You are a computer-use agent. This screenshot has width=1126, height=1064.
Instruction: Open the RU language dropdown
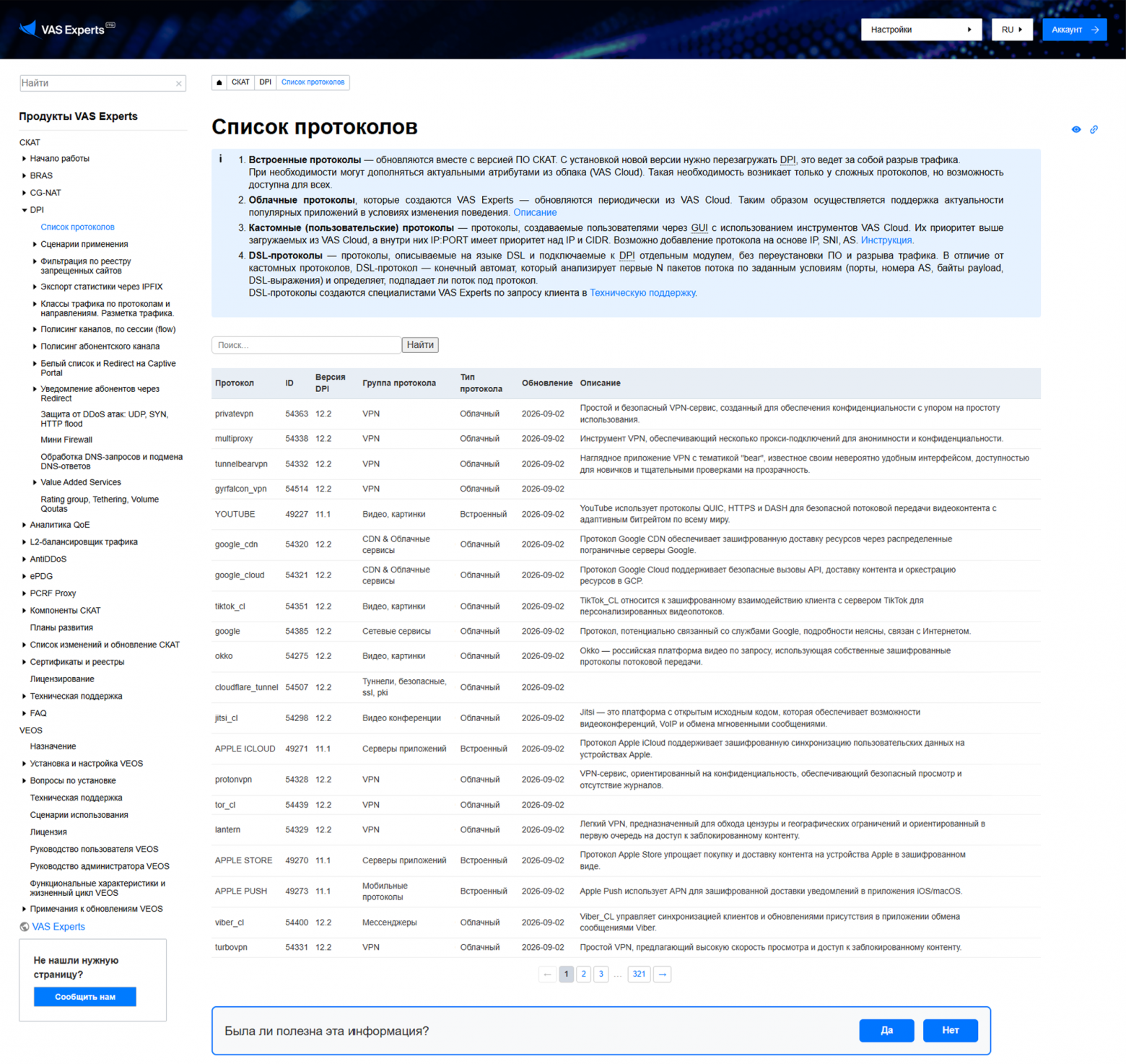tap(1012, 30)
